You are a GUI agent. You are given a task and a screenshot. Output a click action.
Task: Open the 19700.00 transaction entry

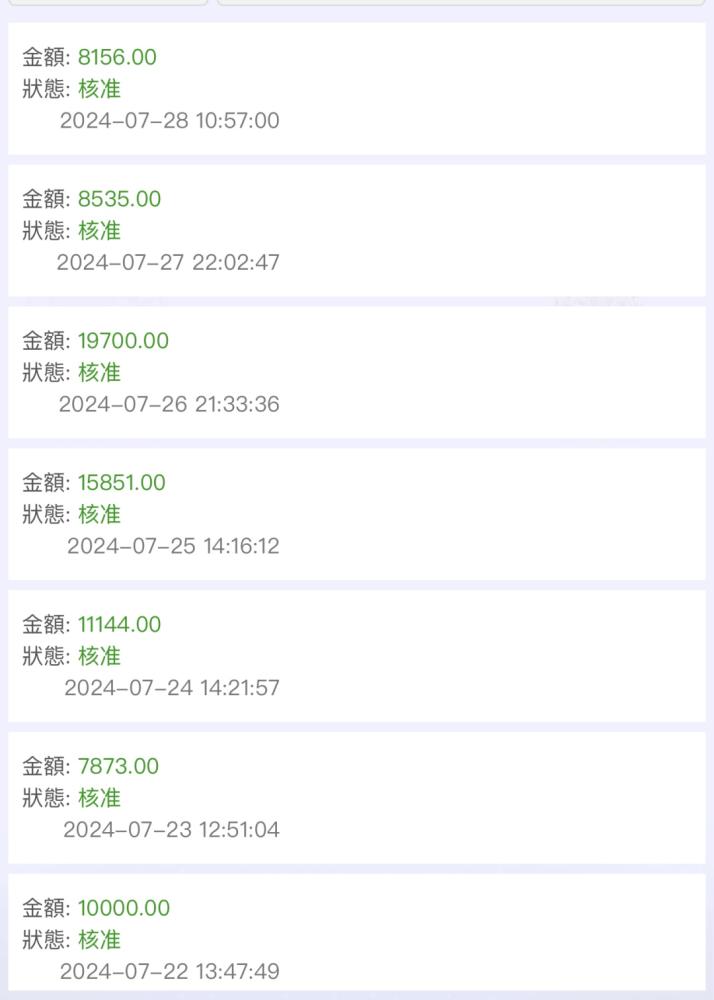coord(356,372)
